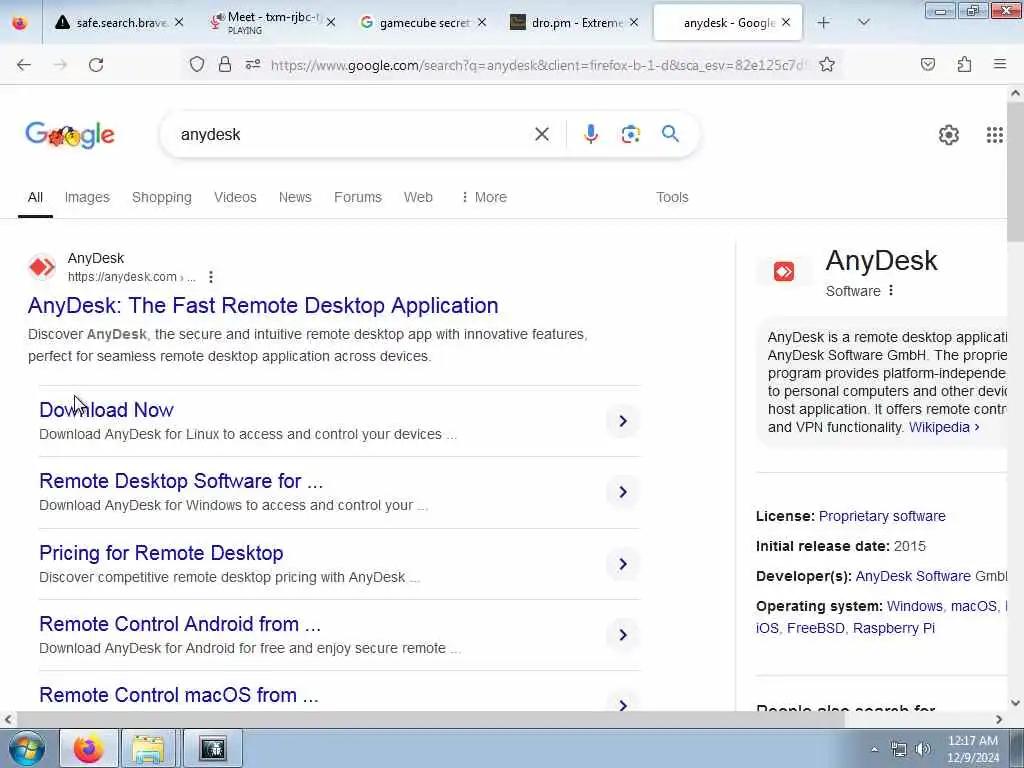Close the safe.search.brave tab
Viewport: 1024px width, 768px height.
(x=179, y=23)
